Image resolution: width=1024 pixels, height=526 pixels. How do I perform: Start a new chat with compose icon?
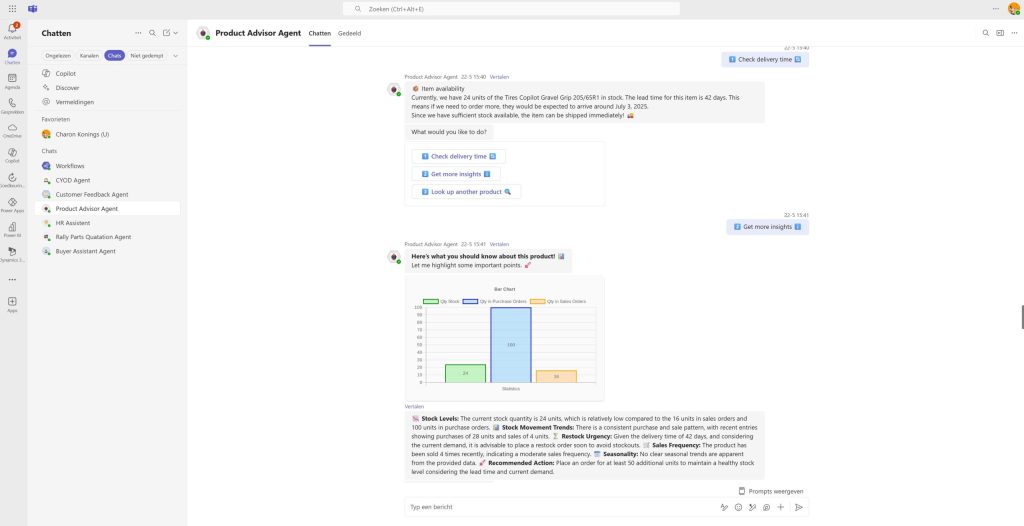pyautogui.click(x=167, y=33)
